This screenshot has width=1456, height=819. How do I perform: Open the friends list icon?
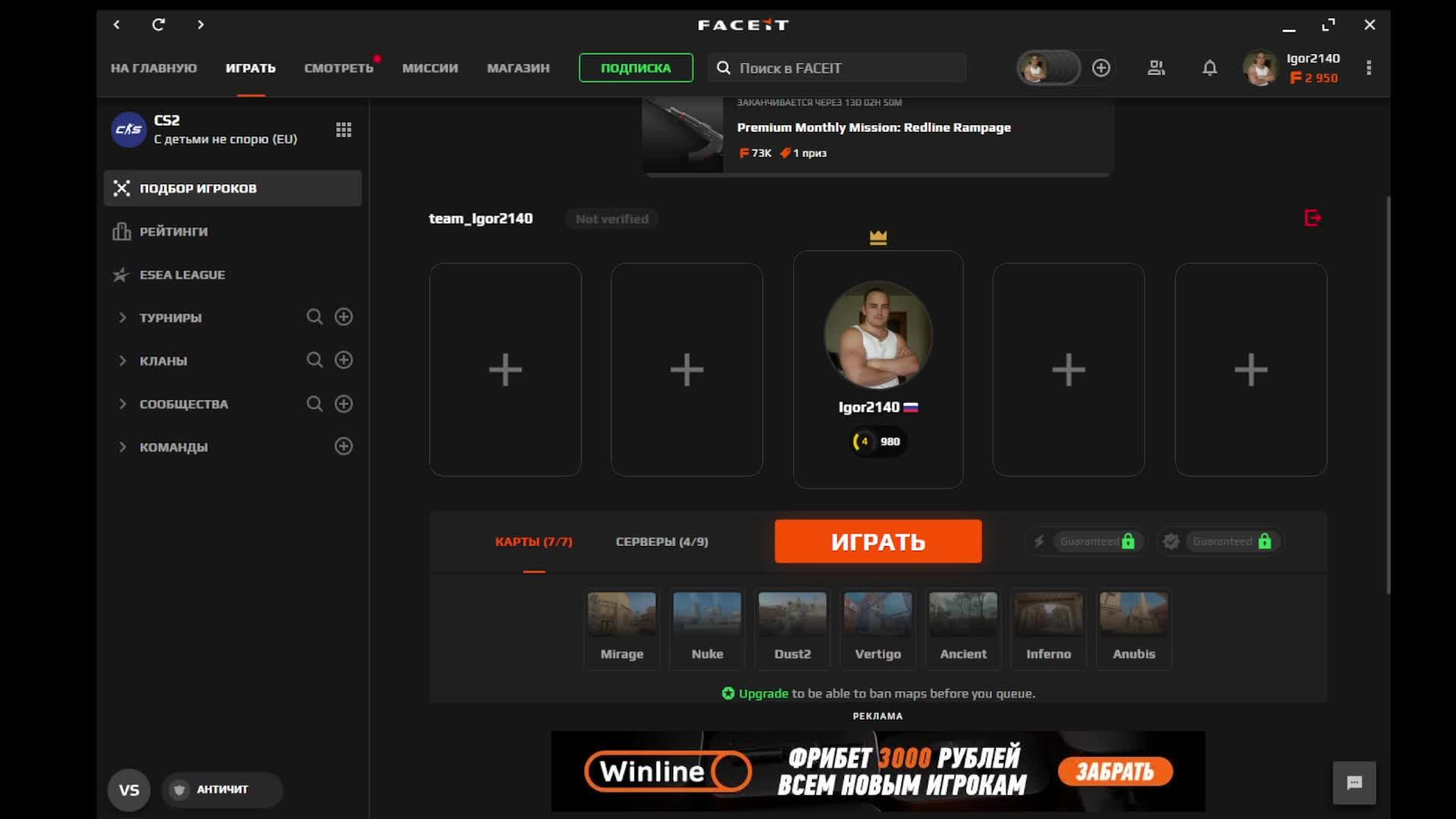1156,68
